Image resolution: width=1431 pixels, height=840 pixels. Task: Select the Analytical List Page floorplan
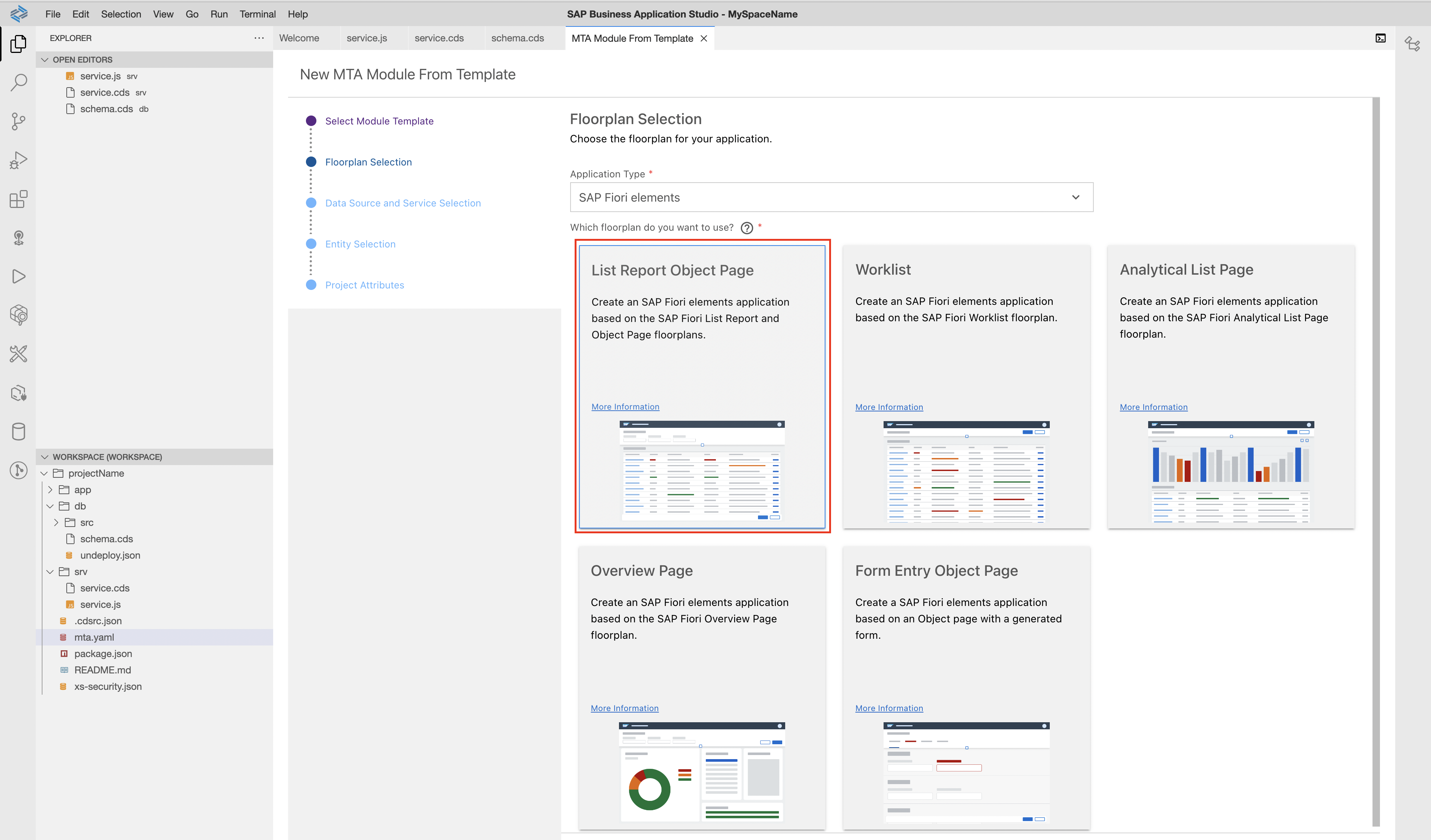click(1231, 387)
